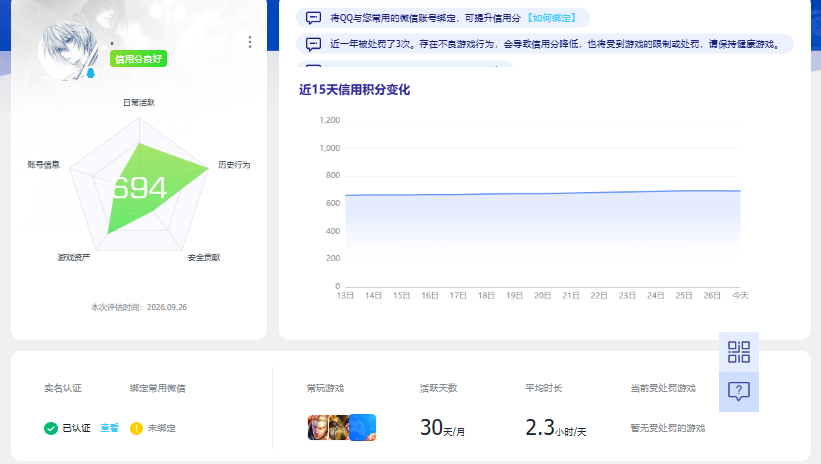Click the yellow 未绑定 warning icon
The width and height of the screenshot is (821, 464).
[136, 428]
